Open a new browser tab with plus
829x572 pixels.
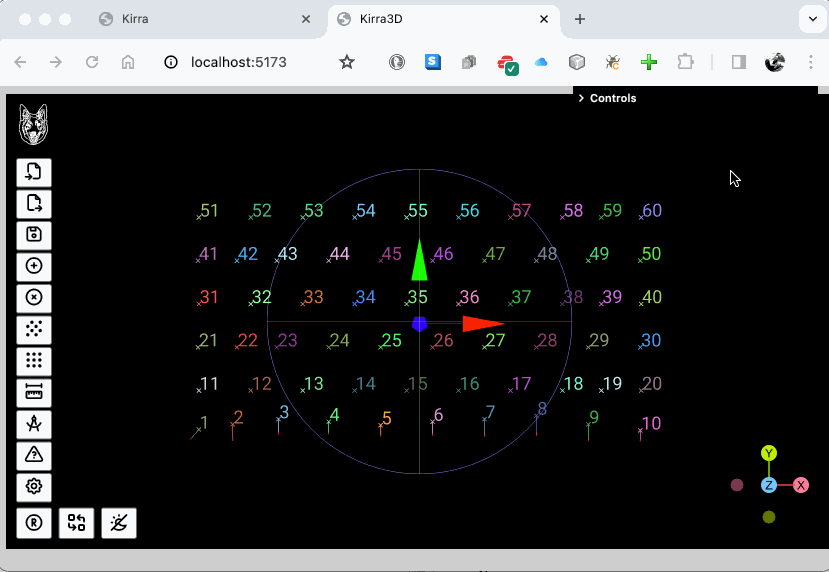[579, 19]
